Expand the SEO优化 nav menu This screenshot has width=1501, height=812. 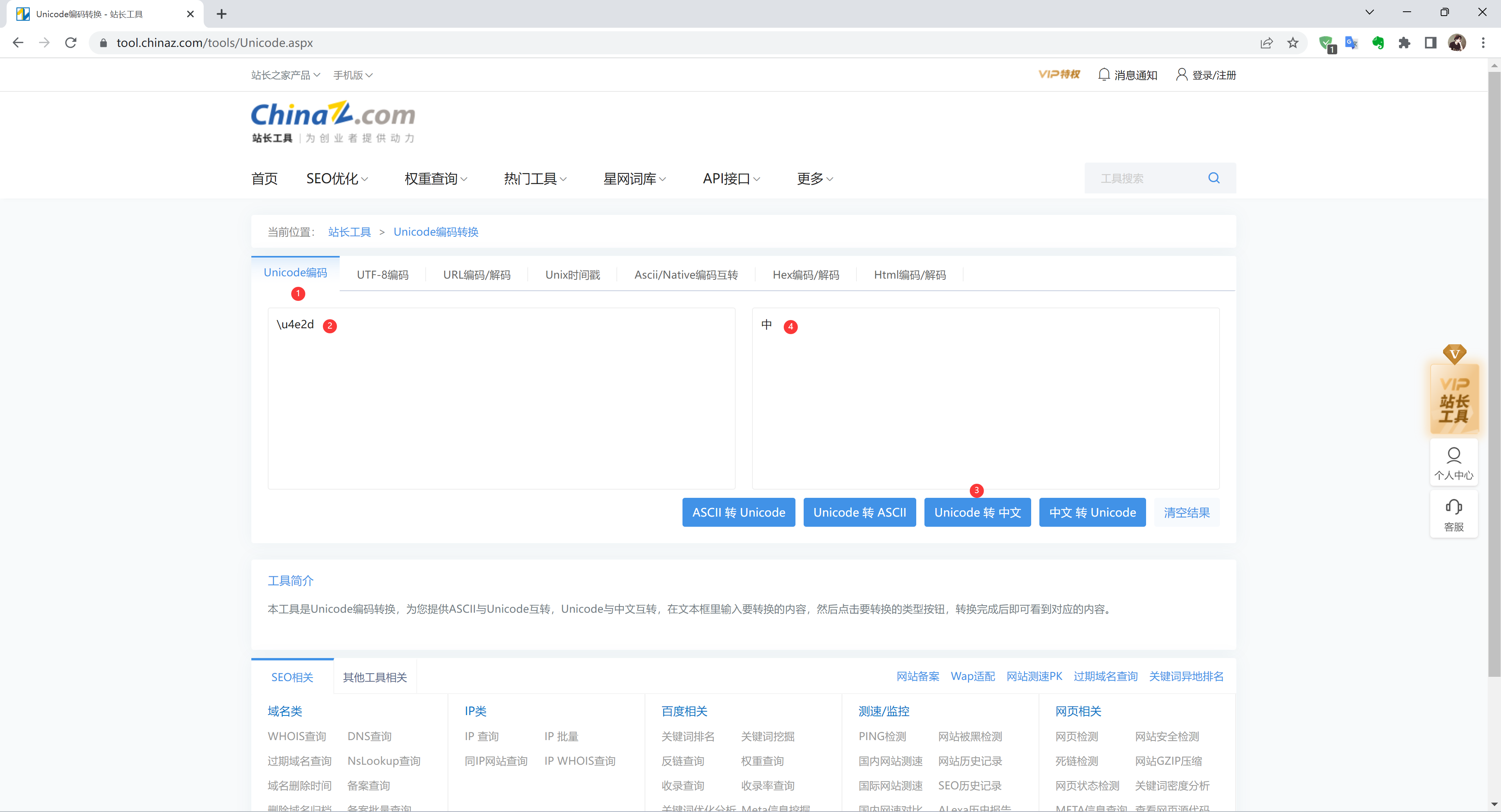pyautogui.click(x=337, y=178)
